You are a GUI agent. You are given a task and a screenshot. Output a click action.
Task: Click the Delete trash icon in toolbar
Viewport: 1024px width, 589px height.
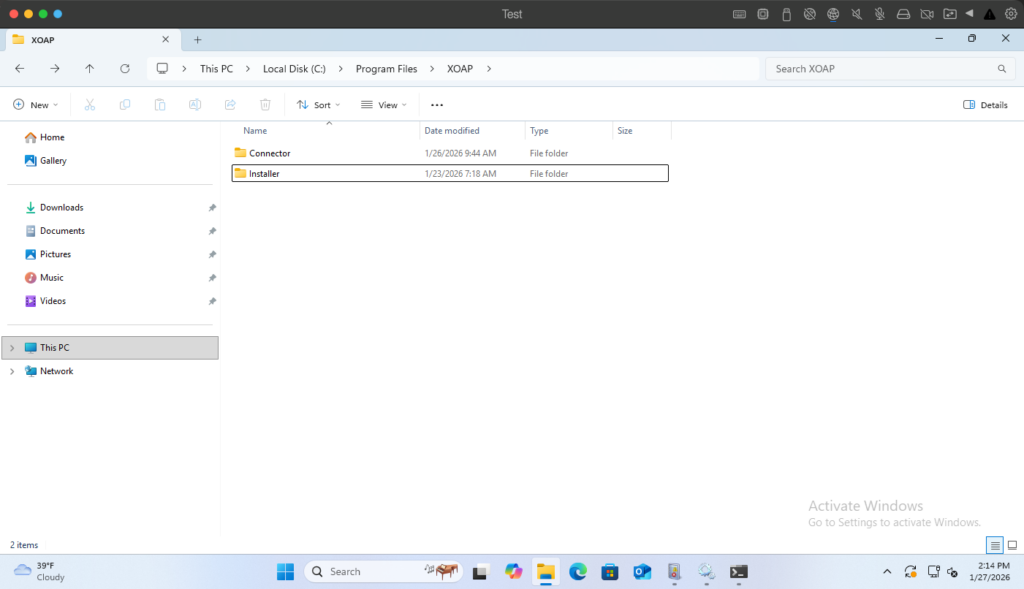(x=265, y=105)
